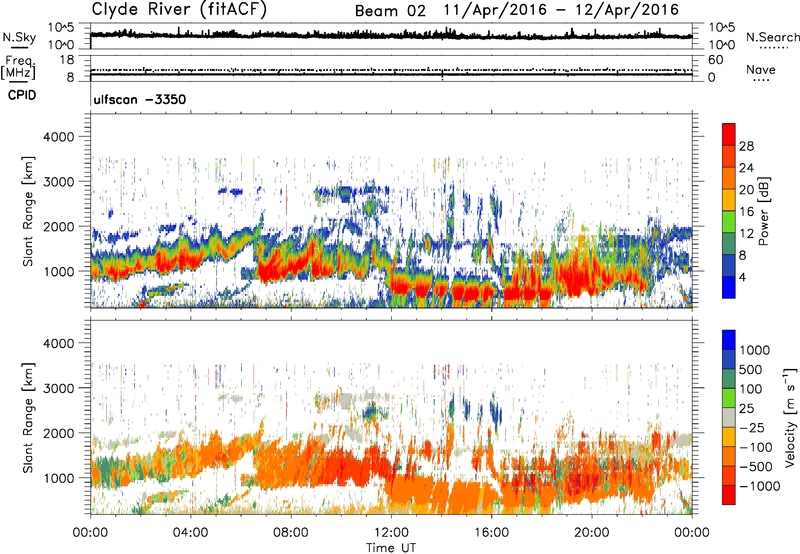Click the bright blue bottom segment of power colorbar
Screen dimensions: 800x554
pyautogui.click(x=729, y=287)
